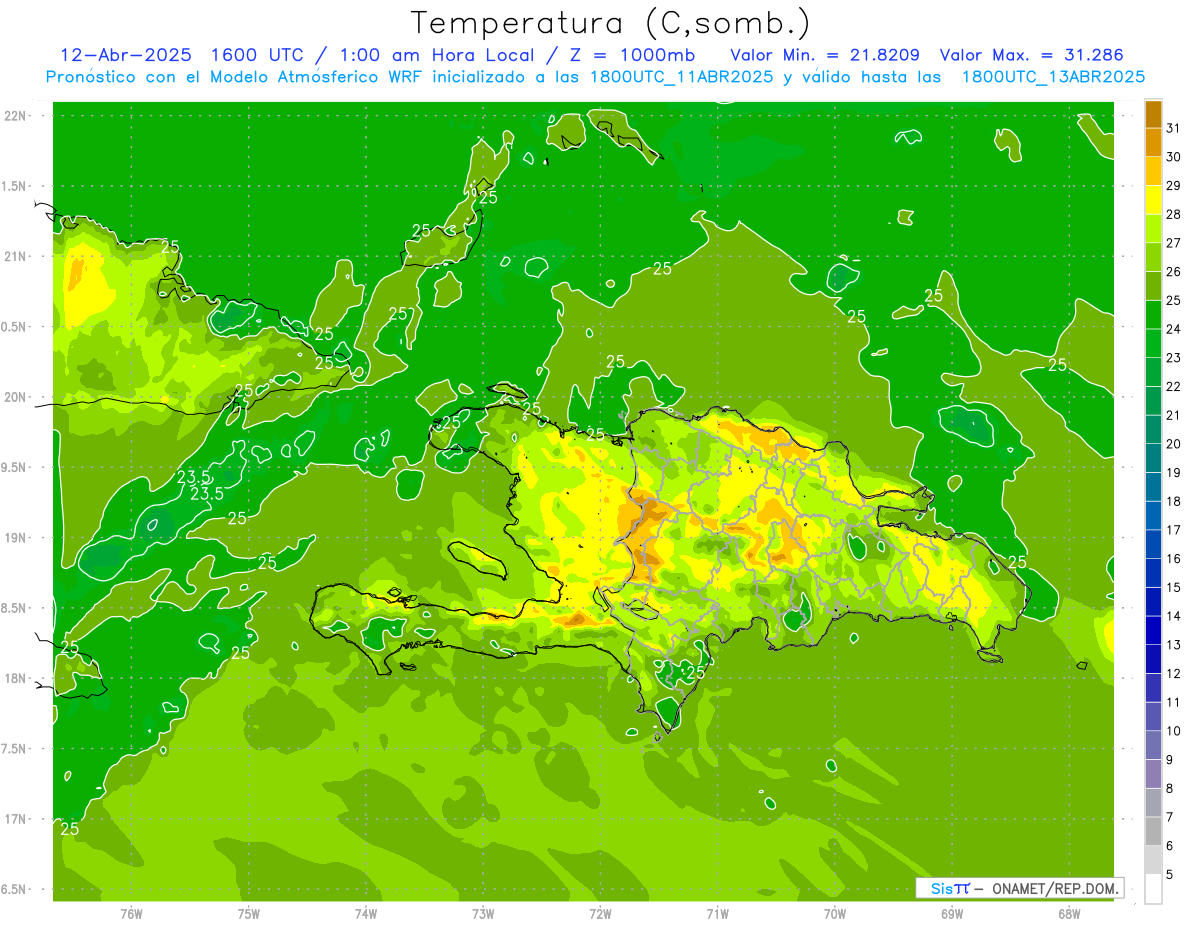
Task: Click the gray colorbar segment between 6 and 7
Action: (x=1154, y=832)
